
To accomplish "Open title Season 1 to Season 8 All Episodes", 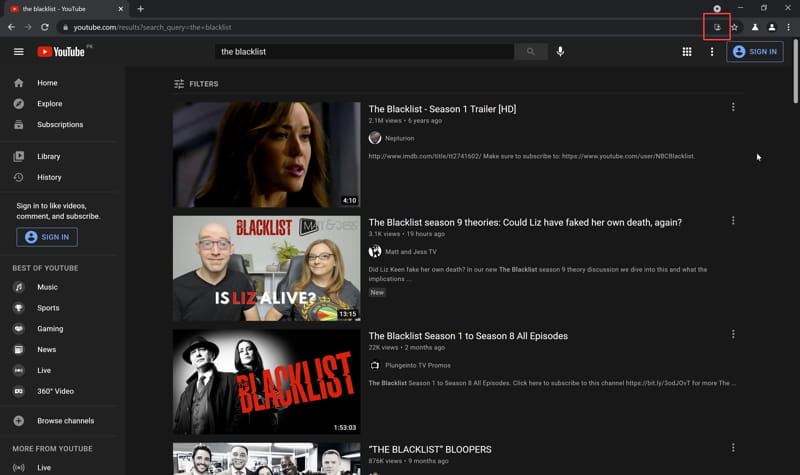I will click(468, 336).
